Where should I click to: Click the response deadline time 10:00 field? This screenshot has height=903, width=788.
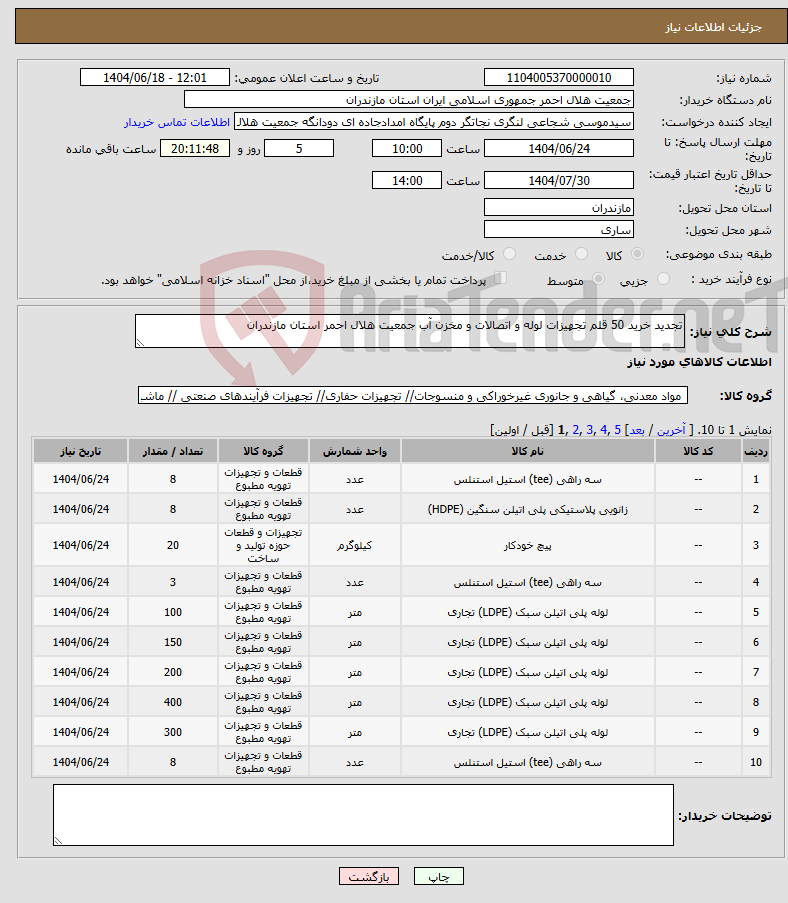pyautogui.click(x=407, y=149)
